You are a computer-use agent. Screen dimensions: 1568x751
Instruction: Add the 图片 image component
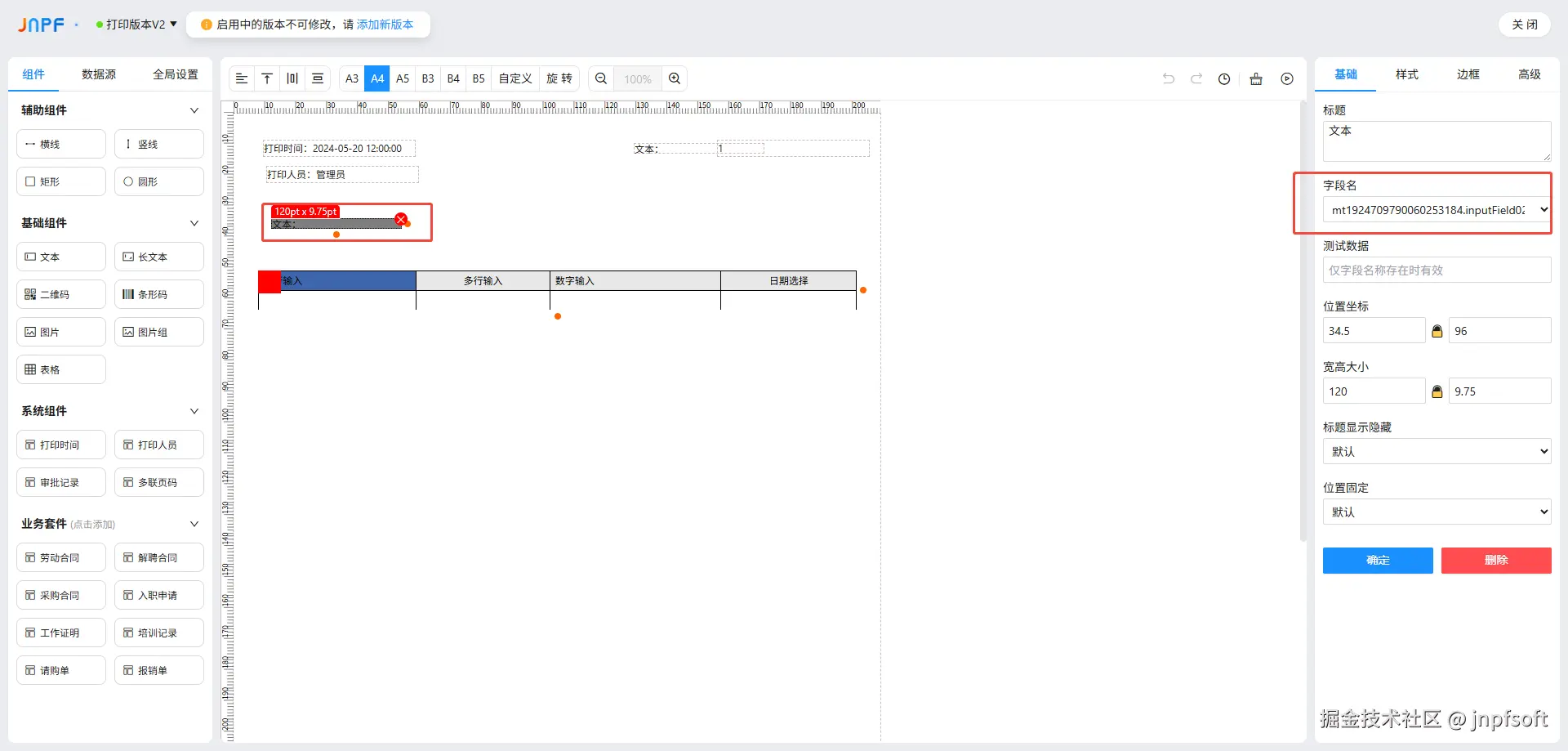(61, 332)
